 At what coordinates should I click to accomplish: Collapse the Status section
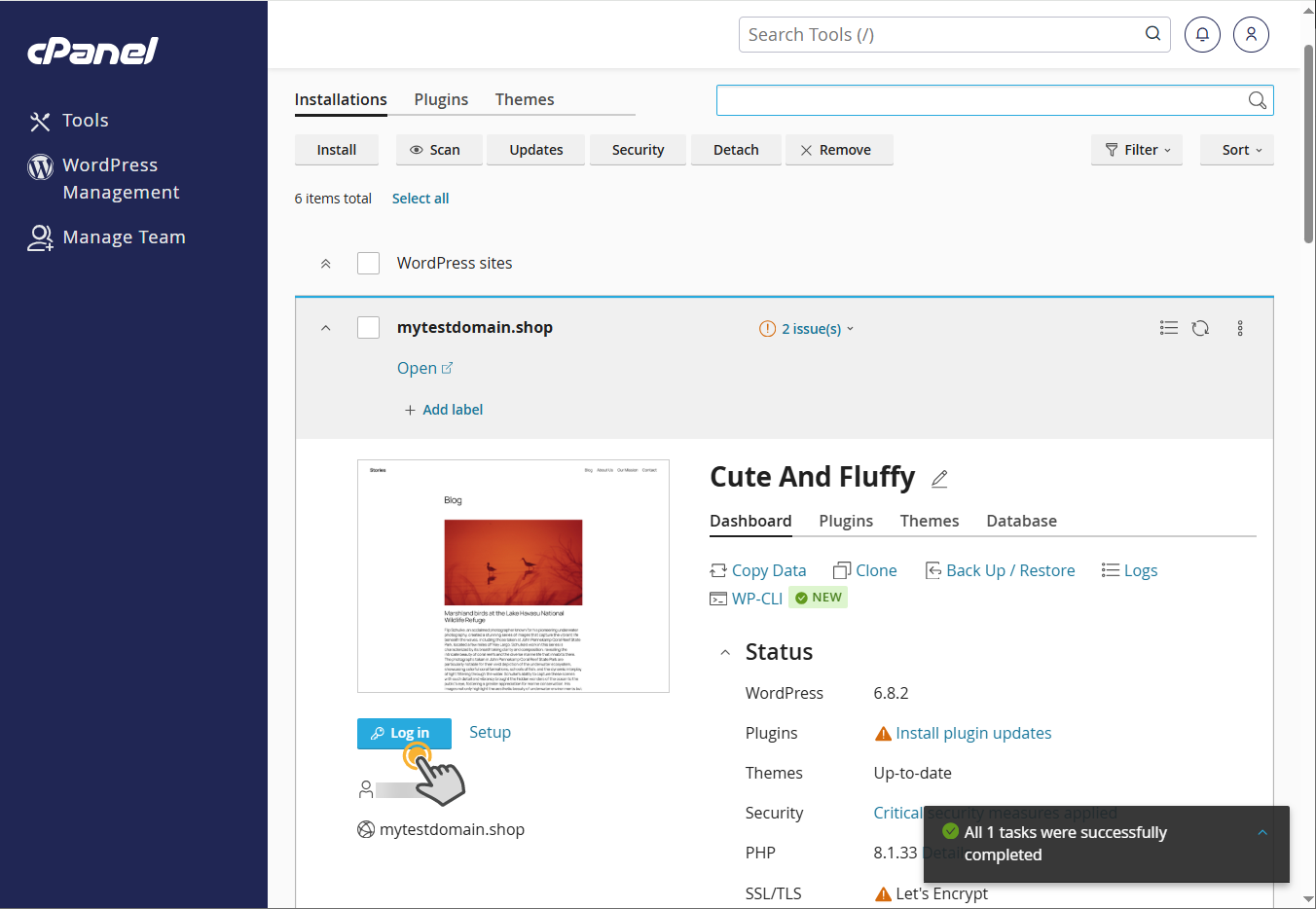point(725,653)
